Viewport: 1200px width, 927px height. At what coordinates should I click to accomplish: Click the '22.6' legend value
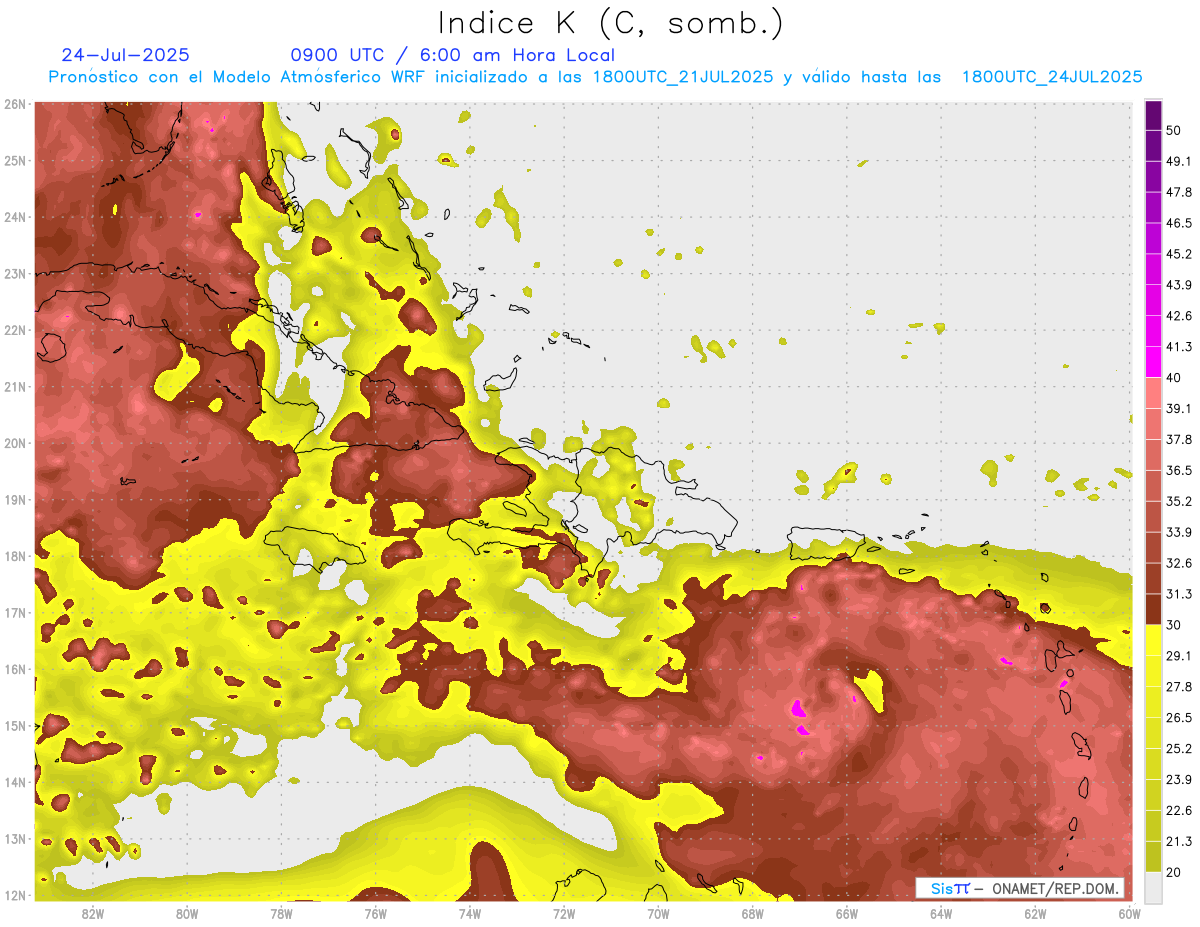(1178, 810)
